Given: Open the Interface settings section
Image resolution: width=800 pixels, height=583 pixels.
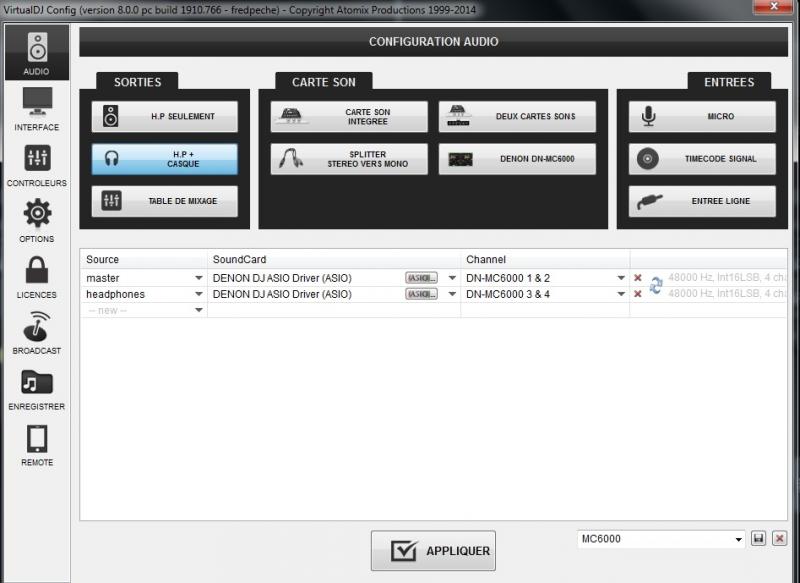Looking at the screenshot, I should coord(37,109).
